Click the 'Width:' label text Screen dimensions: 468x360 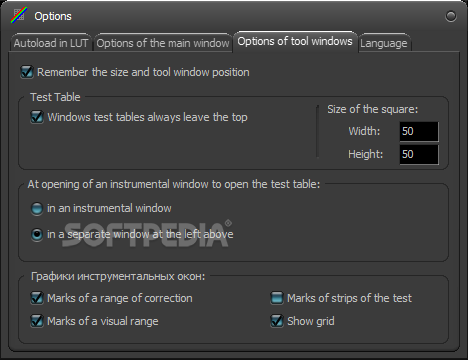(364, 131)
